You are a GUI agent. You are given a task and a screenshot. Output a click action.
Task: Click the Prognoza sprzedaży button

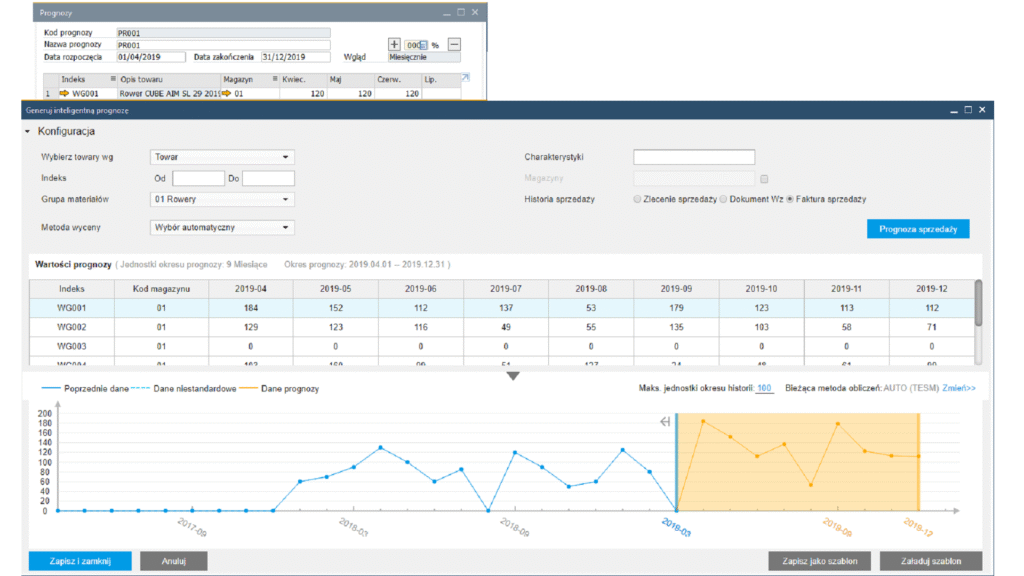point(918,229)
